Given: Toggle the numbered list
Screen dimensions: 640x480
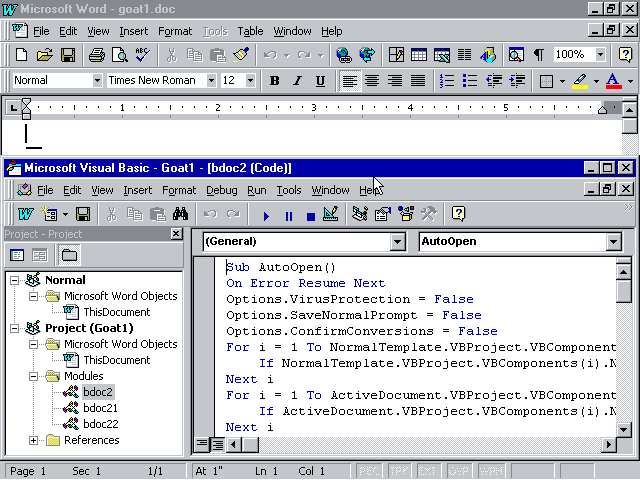Looking at the screenshot, I should [x=447, y=81].
